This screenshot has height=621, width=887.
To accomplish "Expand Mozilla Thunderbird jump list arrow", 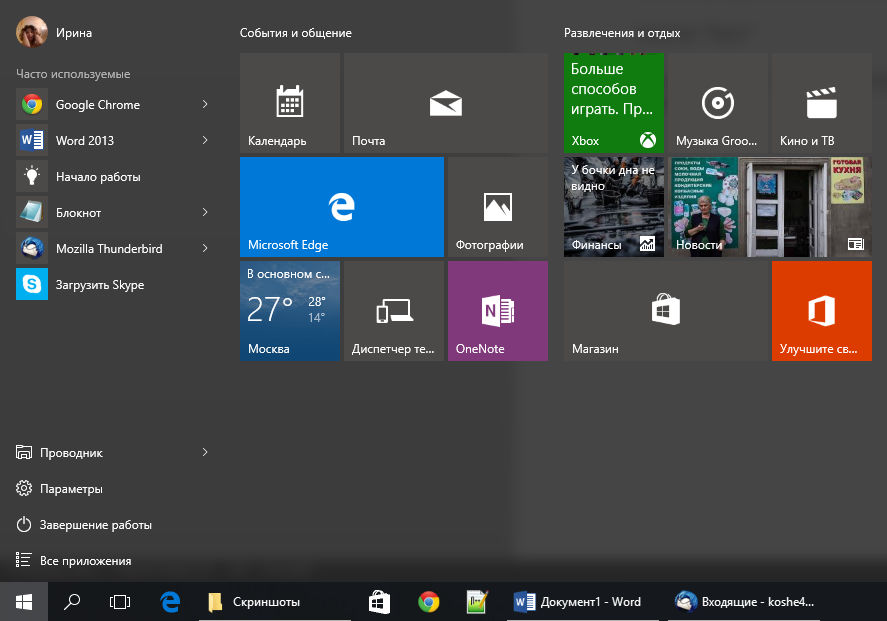I will (205, 249).
